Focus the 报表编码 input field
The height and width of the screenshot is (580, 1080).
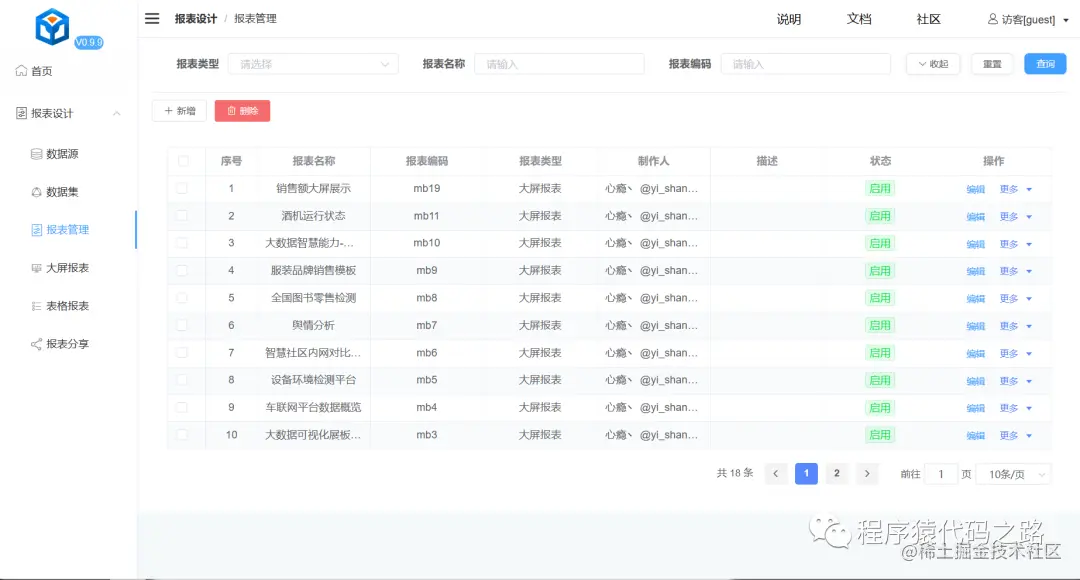click(806, 64)
